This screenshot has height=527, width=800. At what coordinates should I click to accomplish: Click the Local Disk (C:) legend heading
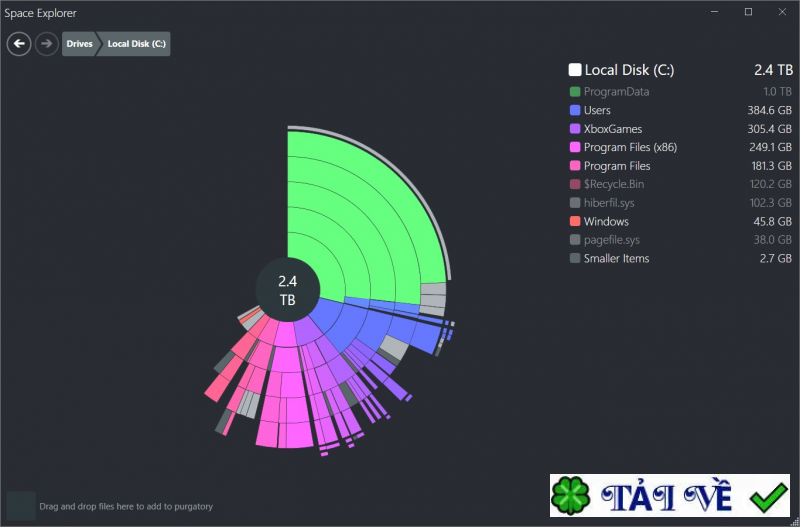click(629, 70)
